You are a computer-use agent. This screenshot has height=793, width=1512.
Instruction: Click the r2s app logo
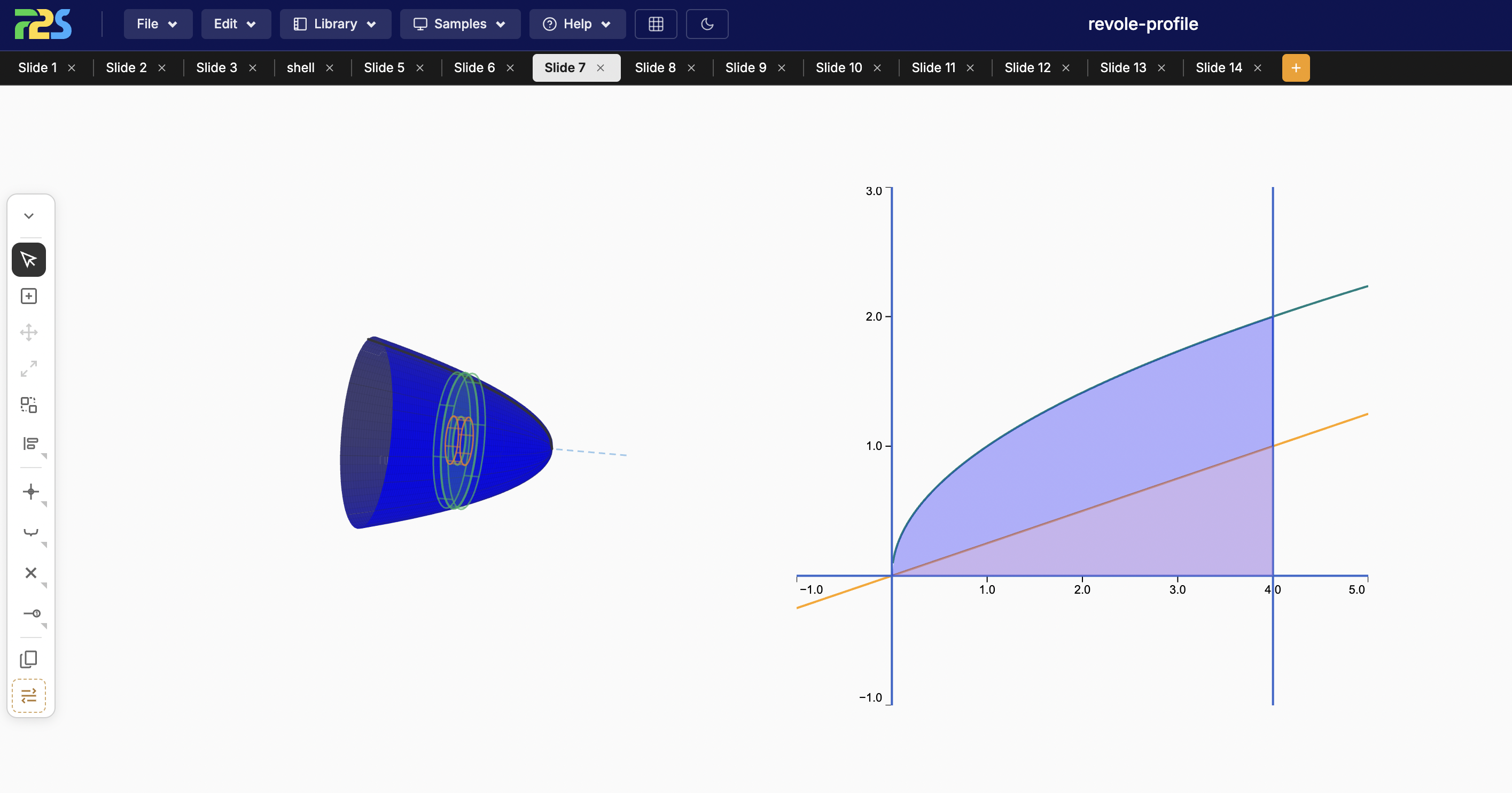click(43, 24)
